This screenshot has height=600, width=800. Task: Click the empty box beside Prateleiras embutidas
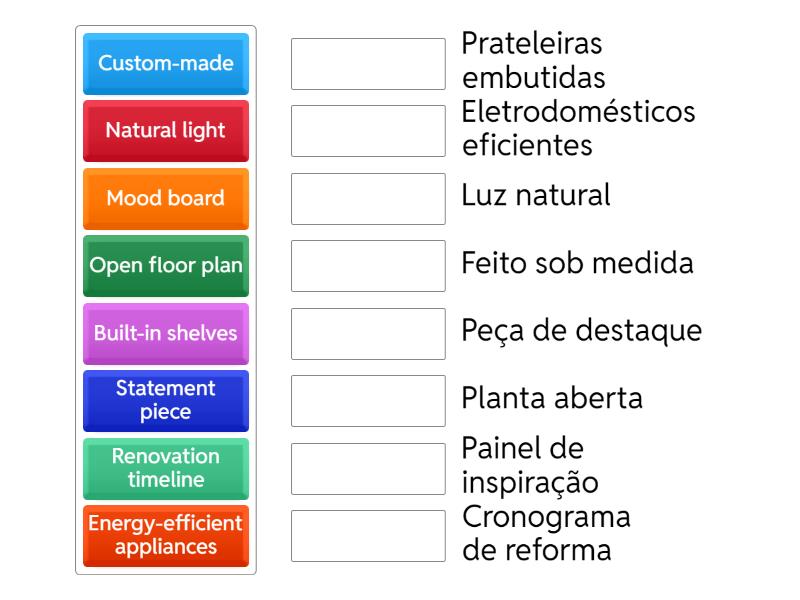point(368,64)
